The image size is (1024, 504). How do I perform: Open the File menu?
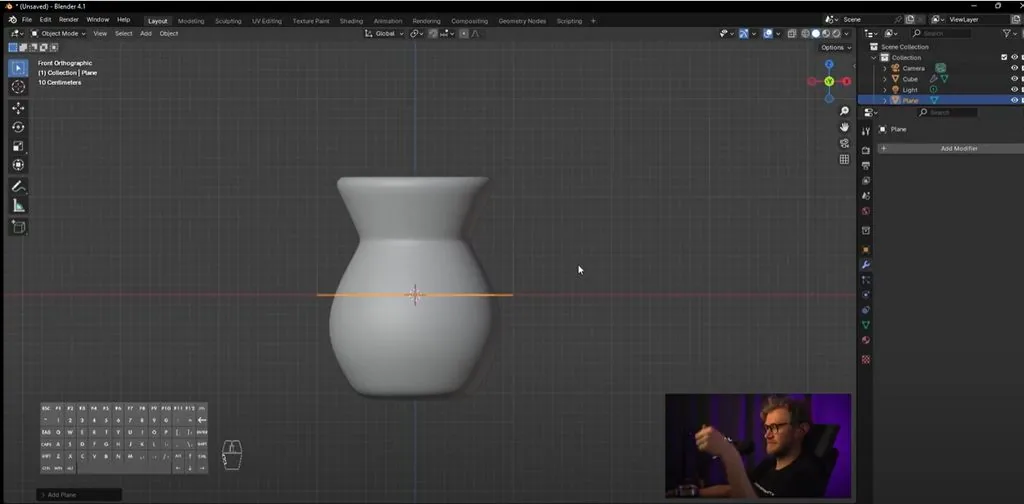27,20
